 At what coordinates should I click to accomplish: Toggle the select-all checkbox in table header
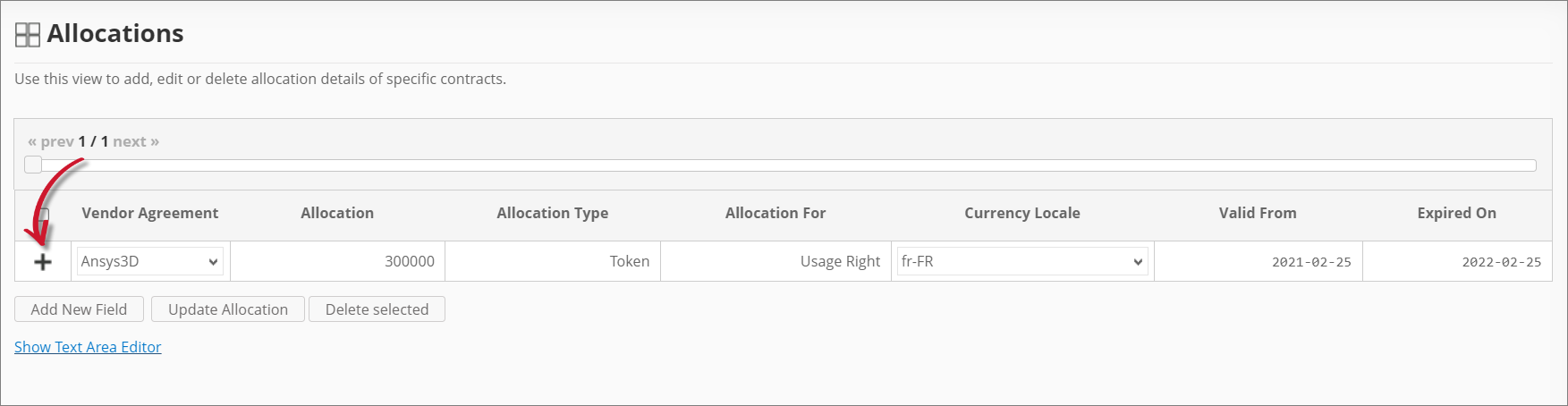(44, 214)
